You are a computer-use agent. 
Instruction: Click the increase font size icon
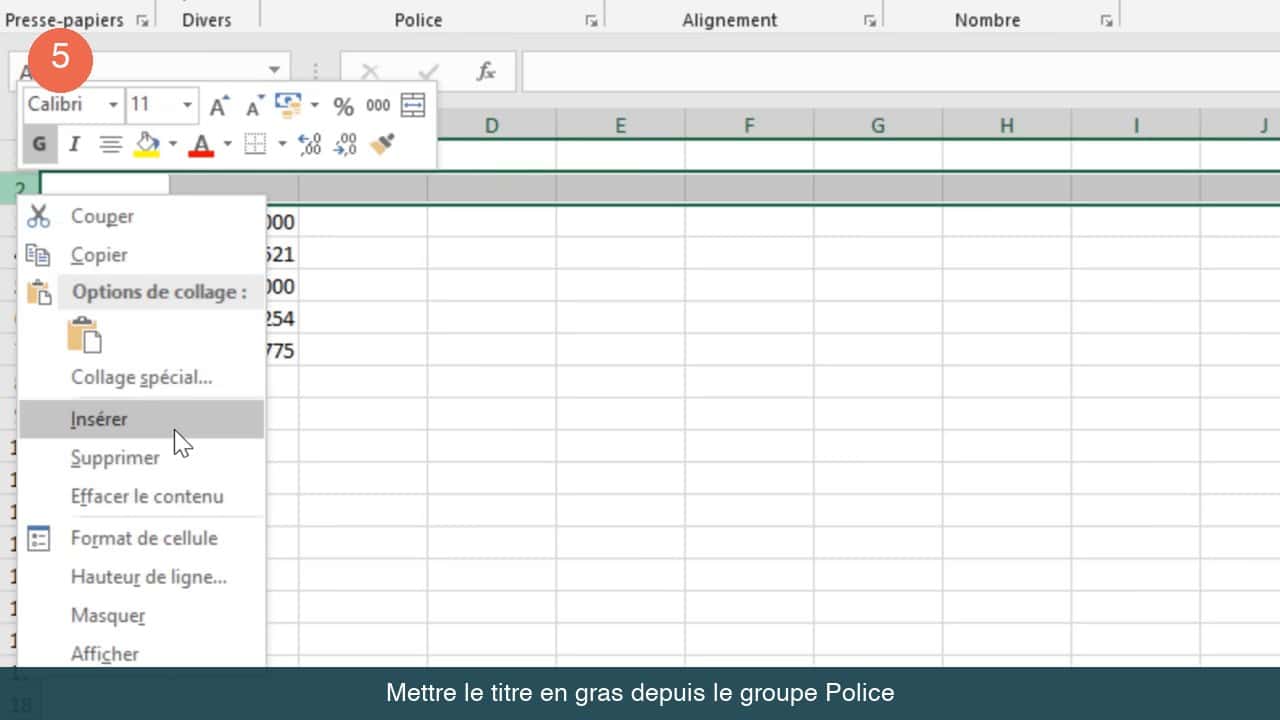pyautogui.click(x=219, y=105)
